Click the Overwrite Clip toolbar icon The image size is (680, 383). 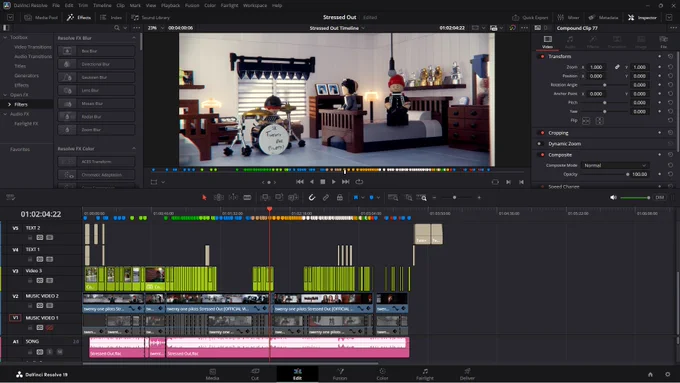[279, 197]
